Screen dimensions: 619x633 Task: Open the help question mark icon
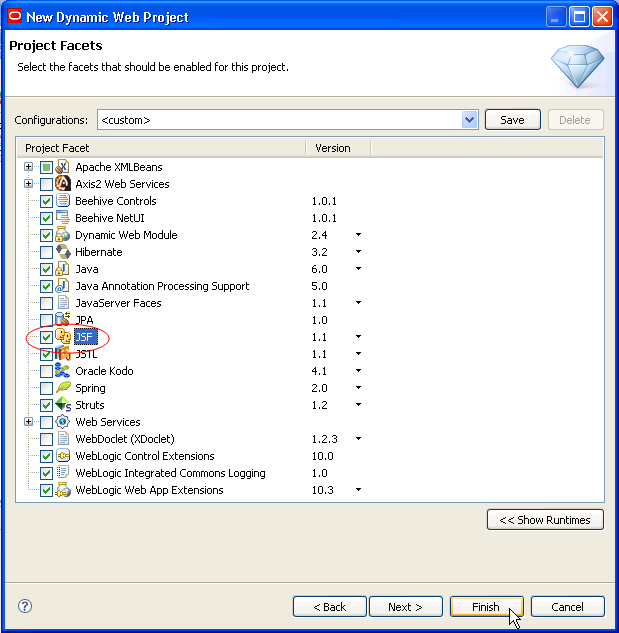[25, 606]
